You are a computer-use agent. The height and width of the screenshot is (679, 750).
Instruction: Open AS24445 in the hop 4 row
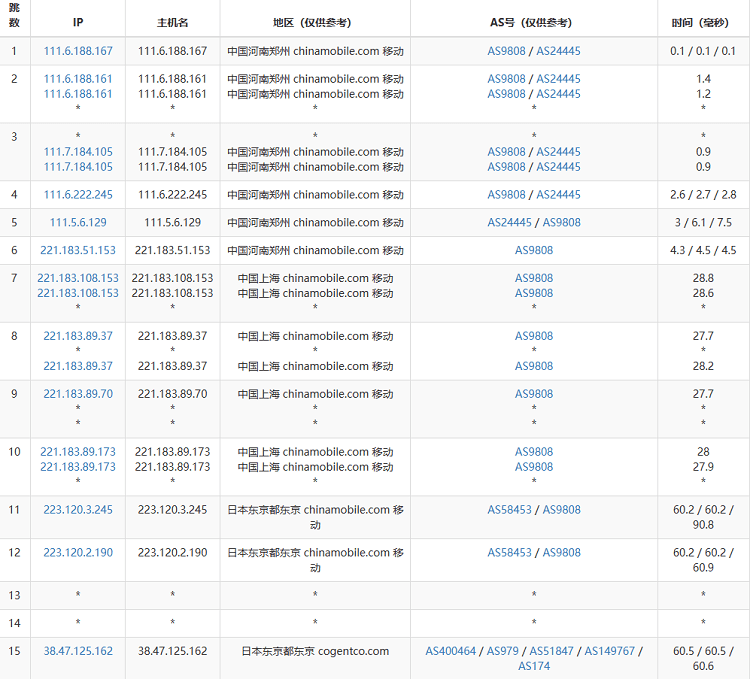pyautogui.click(x=558, y=195)
